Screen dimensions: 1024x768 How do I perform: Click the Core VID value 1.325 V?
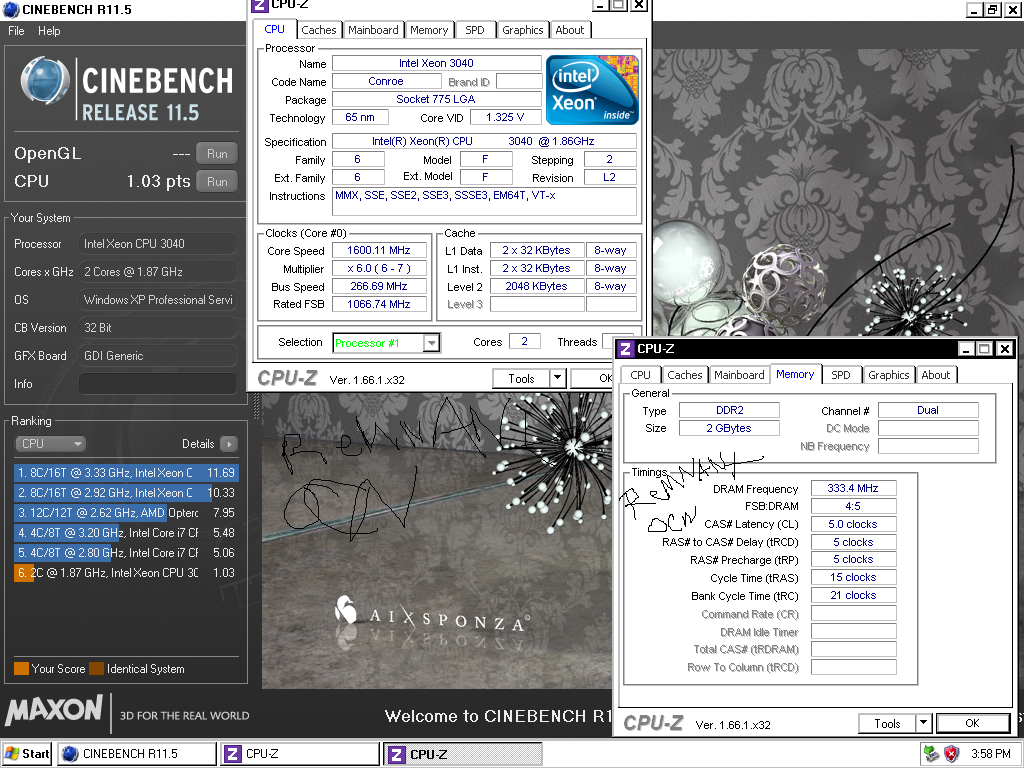coord(505,117)
